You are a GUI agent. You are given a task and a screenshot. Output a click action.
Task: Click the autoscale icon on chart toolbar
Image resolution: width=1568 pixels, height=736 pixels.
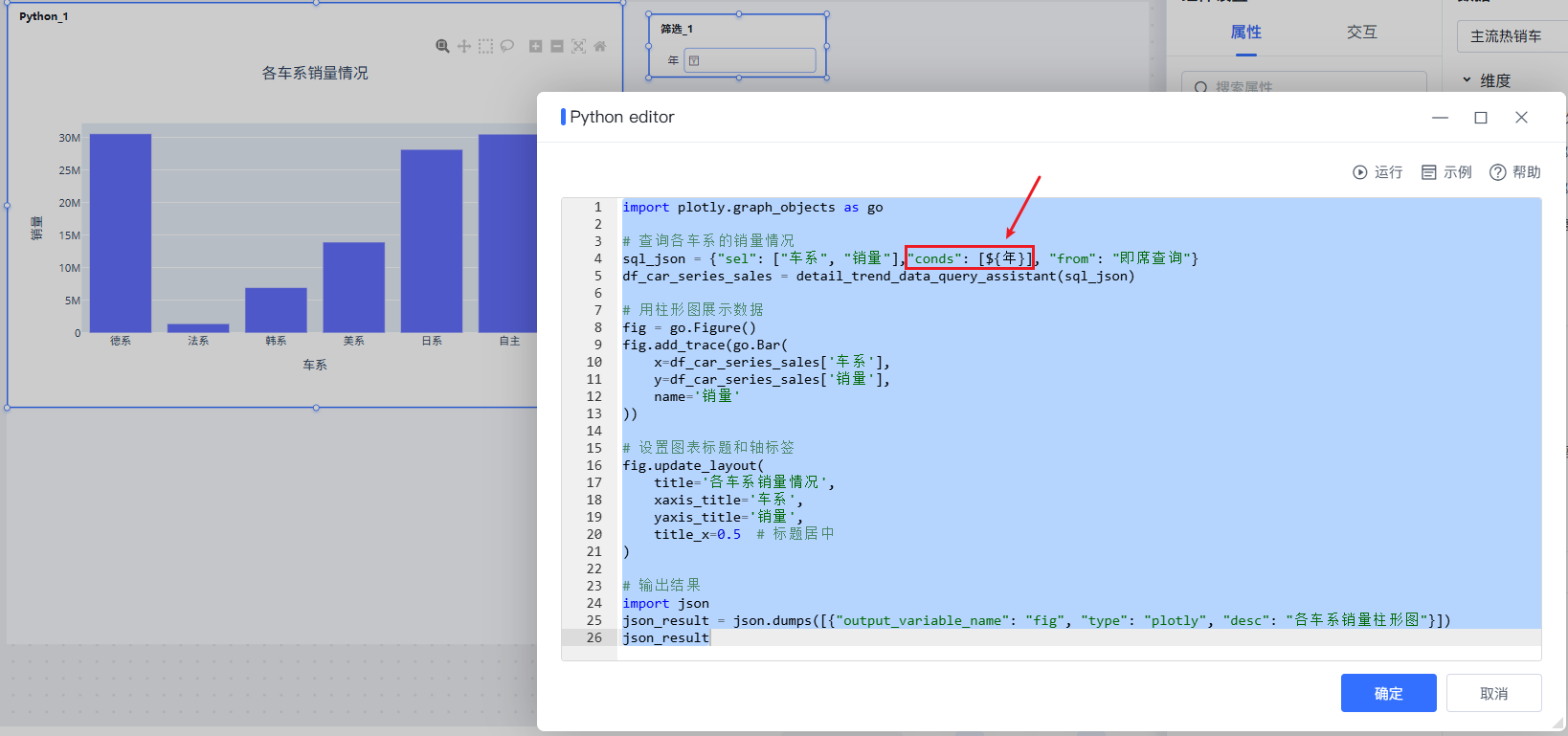click(578, 46)
